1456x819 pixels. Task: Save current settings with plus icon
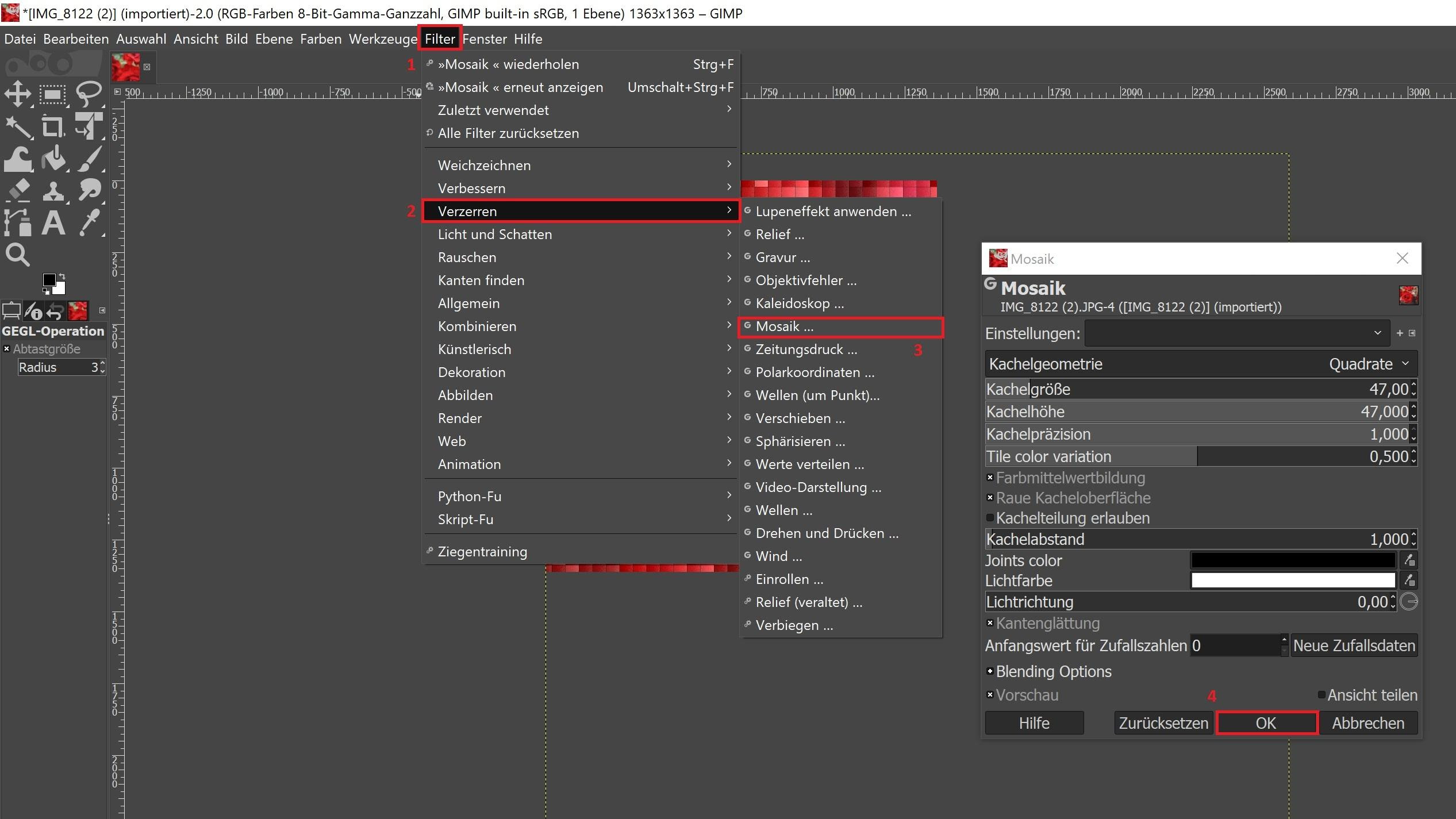pyautogui.click(x=1400, y=333)
